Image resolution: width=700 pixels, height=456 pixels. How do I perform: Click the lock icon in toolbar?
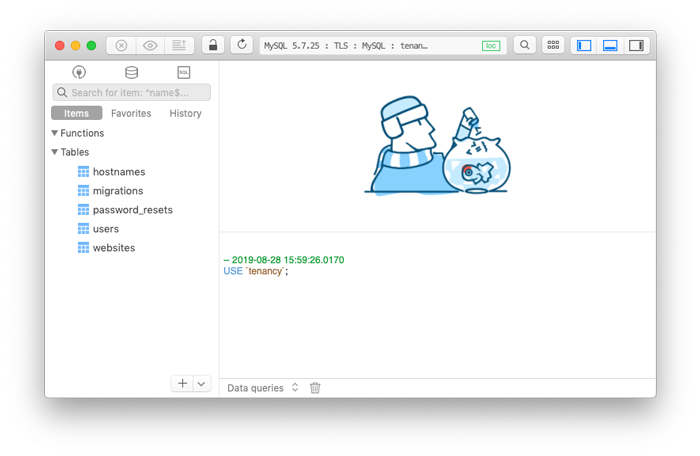[x=213, y=45]
